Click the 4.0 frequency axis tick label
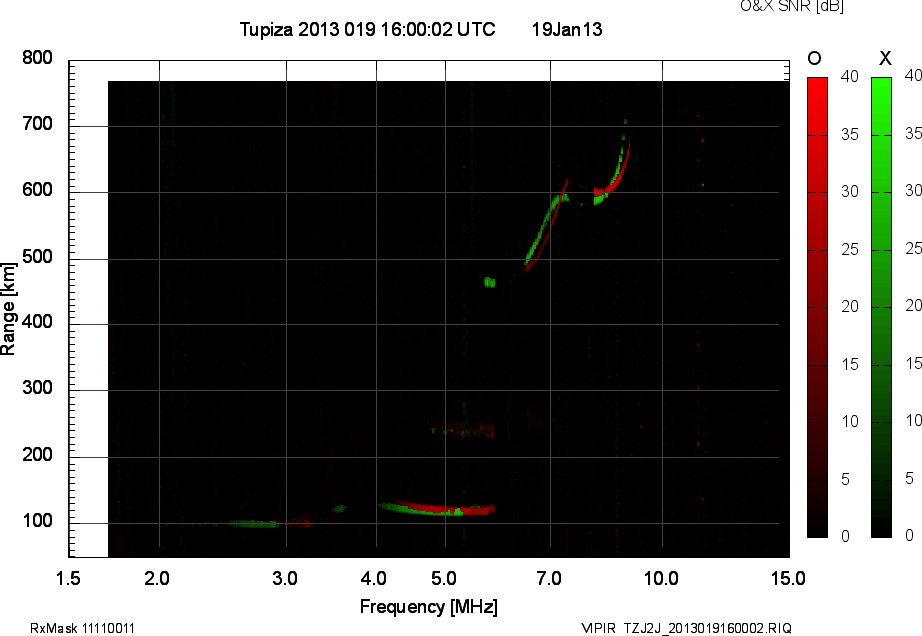Screen dimensions: 922x636 pos(373,579)
